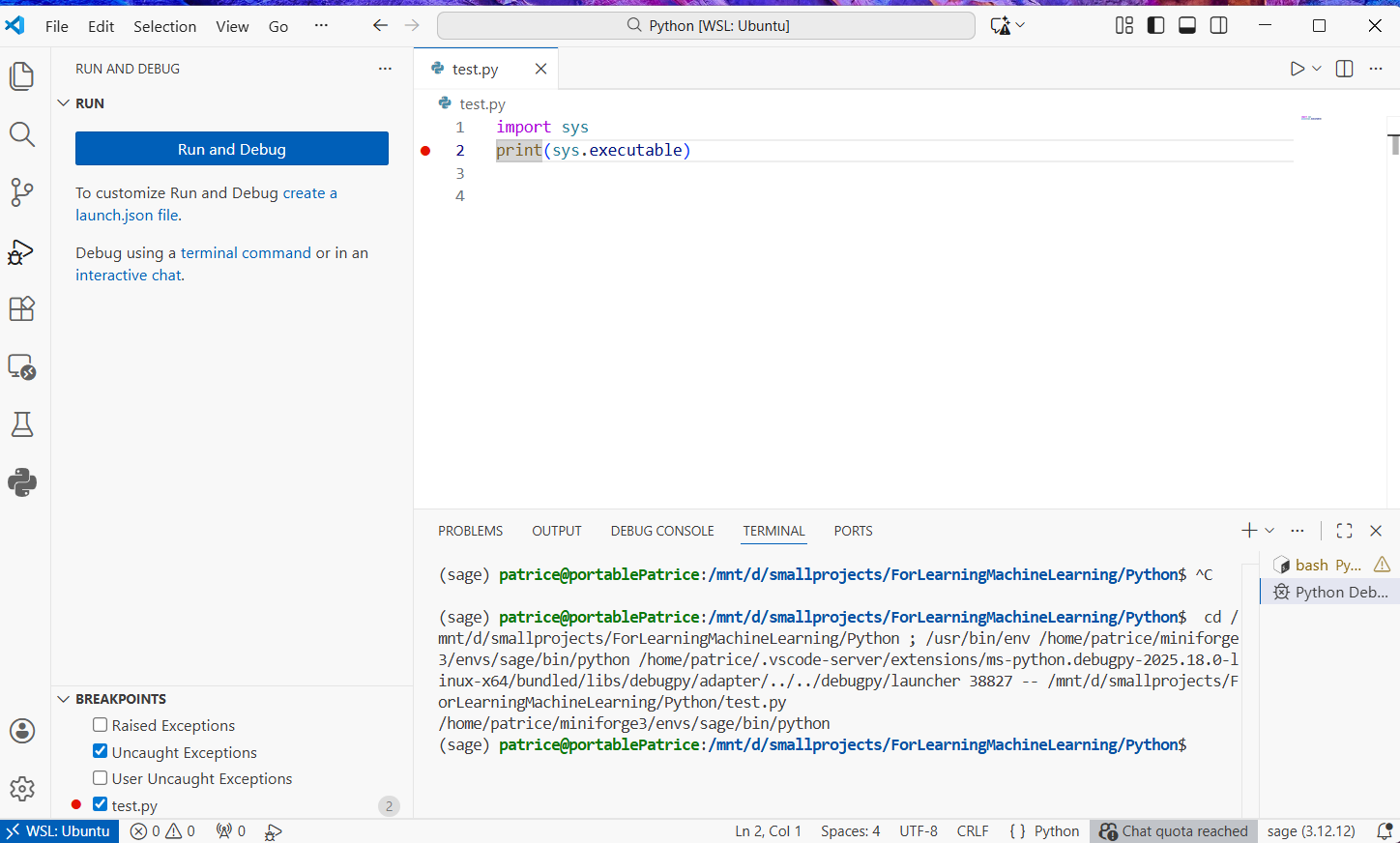1400x843 pixels.
Task: Disable the Uncaught Exceptions checkbox
Action: [101, 751]
